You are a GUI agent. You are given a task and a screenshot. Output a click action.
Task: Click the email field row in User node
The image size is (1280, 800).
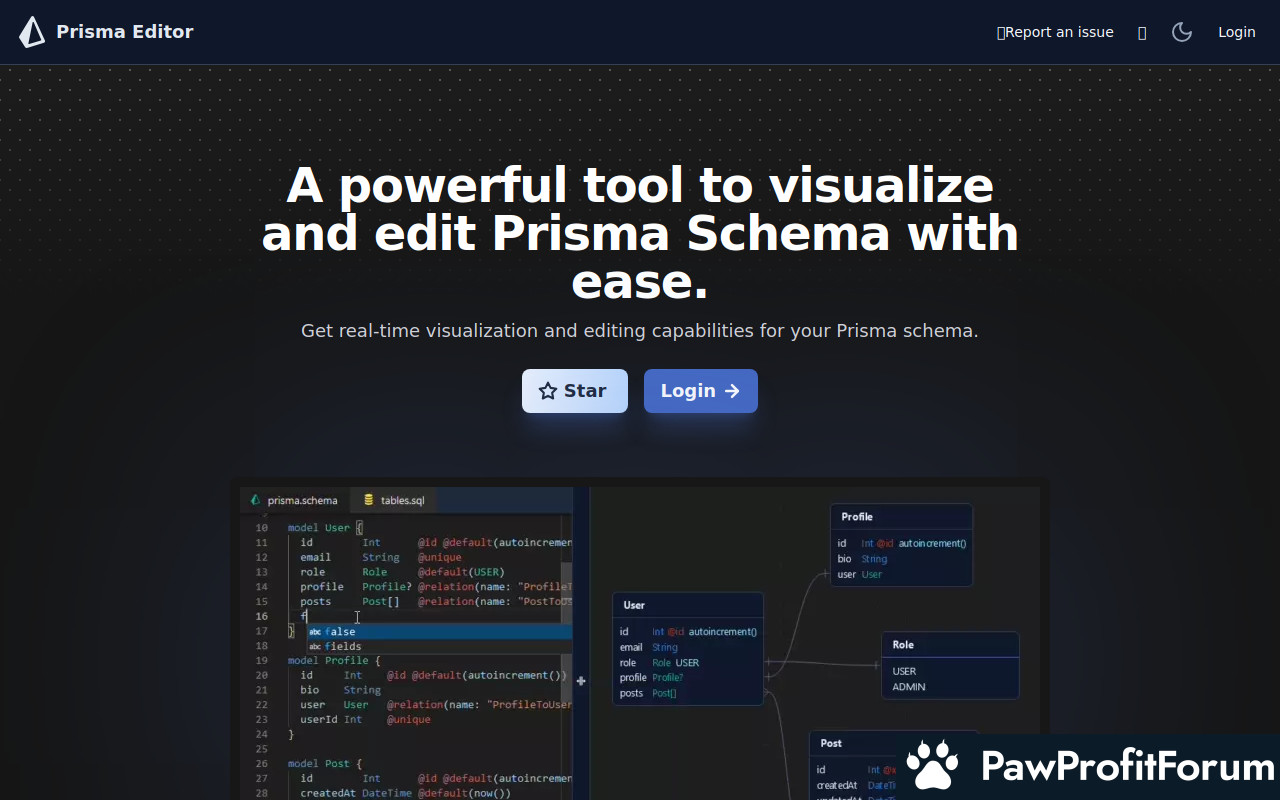coord(688,647)
